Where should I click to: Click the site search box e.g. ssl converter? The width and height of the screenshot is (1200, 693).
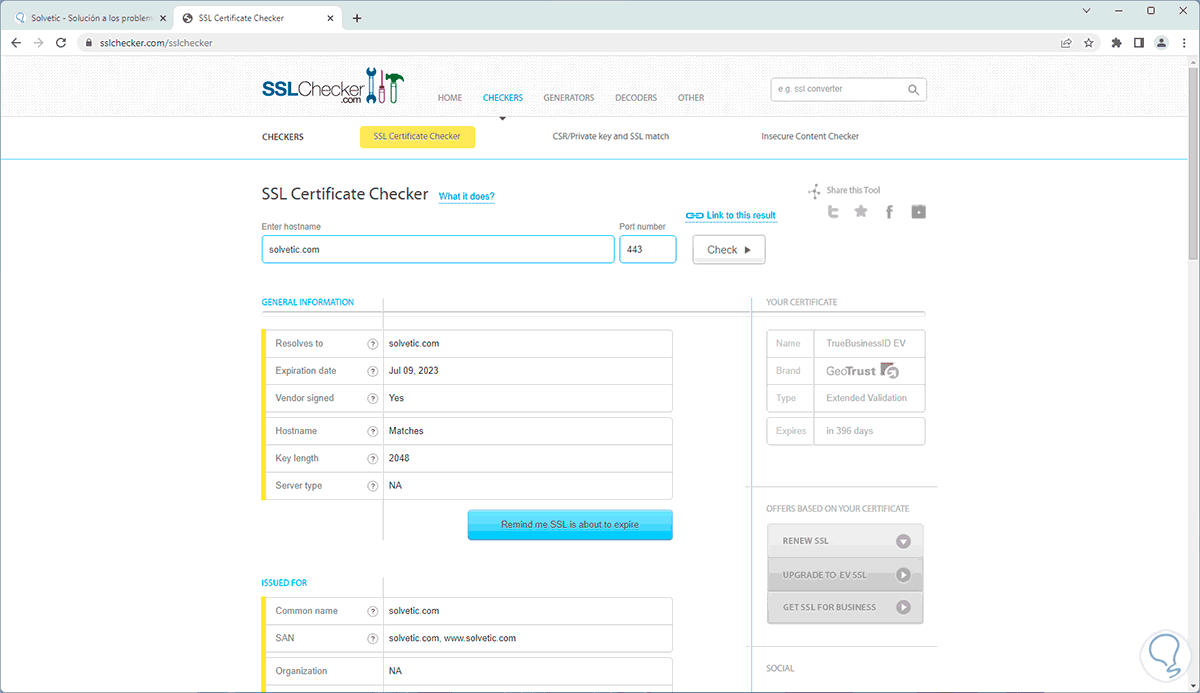tap(849, 89)
